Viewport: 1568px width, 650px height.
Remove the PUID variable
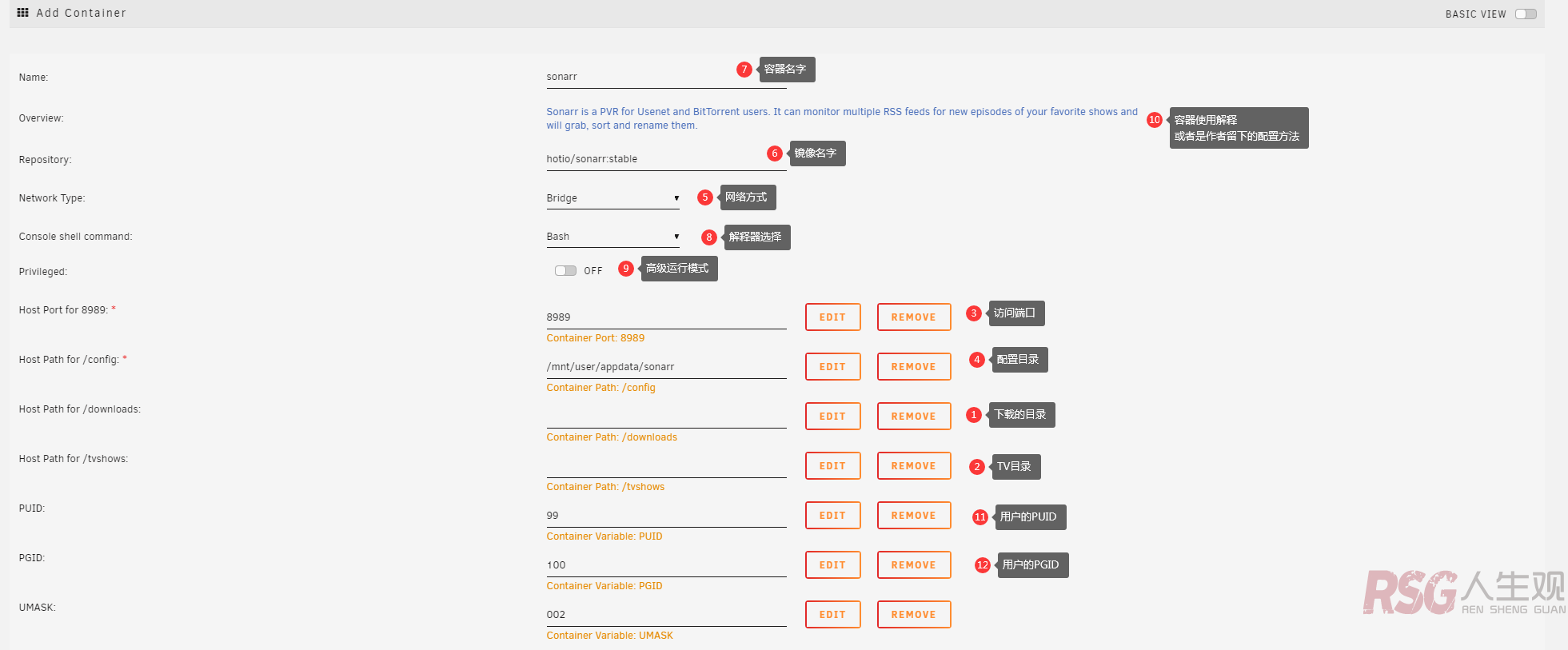tap(914, 516)
